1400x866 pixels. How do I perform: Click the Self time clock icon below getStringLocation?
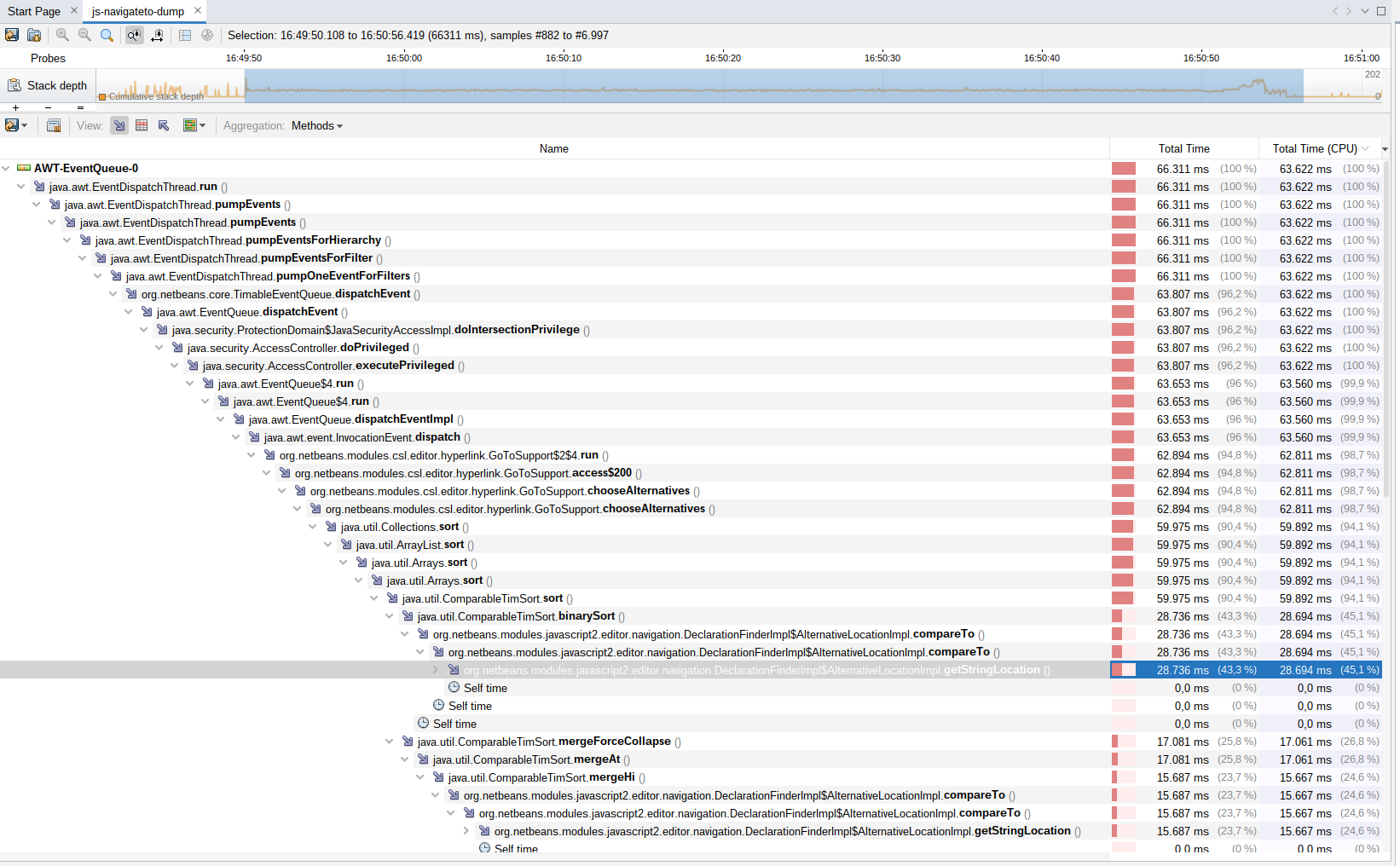click(x=454, y=687)
